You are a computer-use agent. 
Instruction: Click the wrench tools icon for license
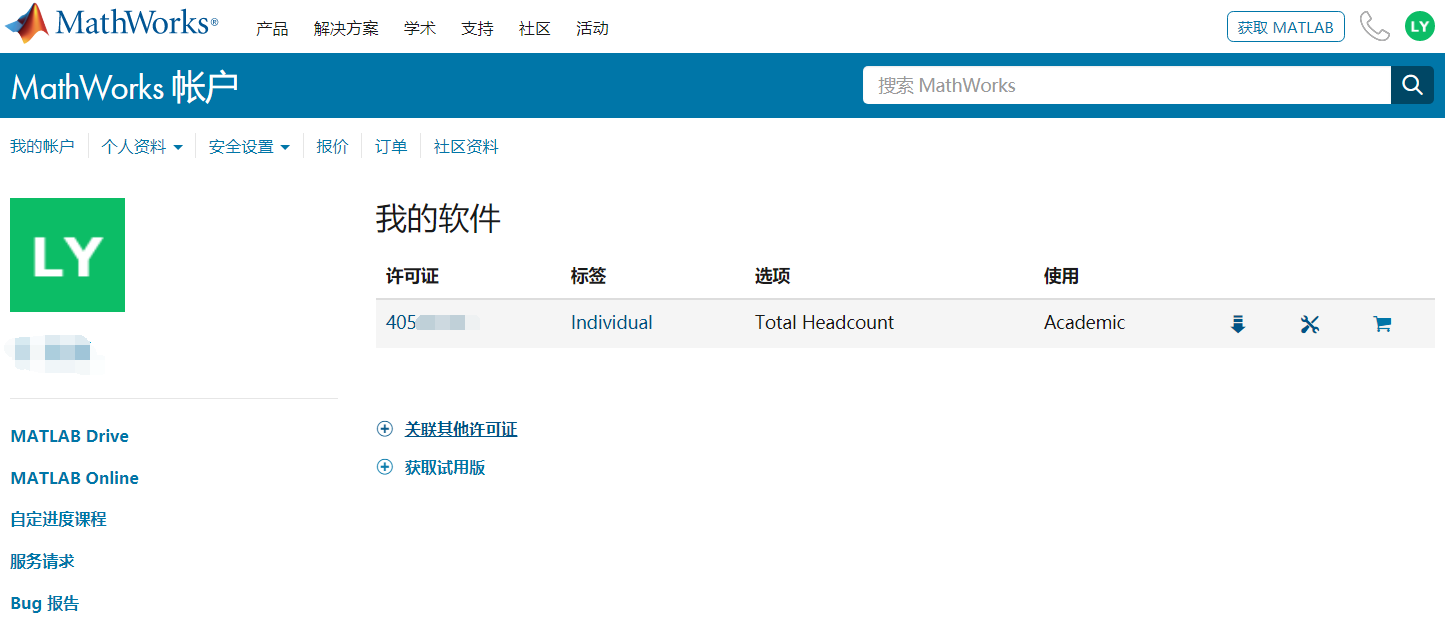(1310, 324)
